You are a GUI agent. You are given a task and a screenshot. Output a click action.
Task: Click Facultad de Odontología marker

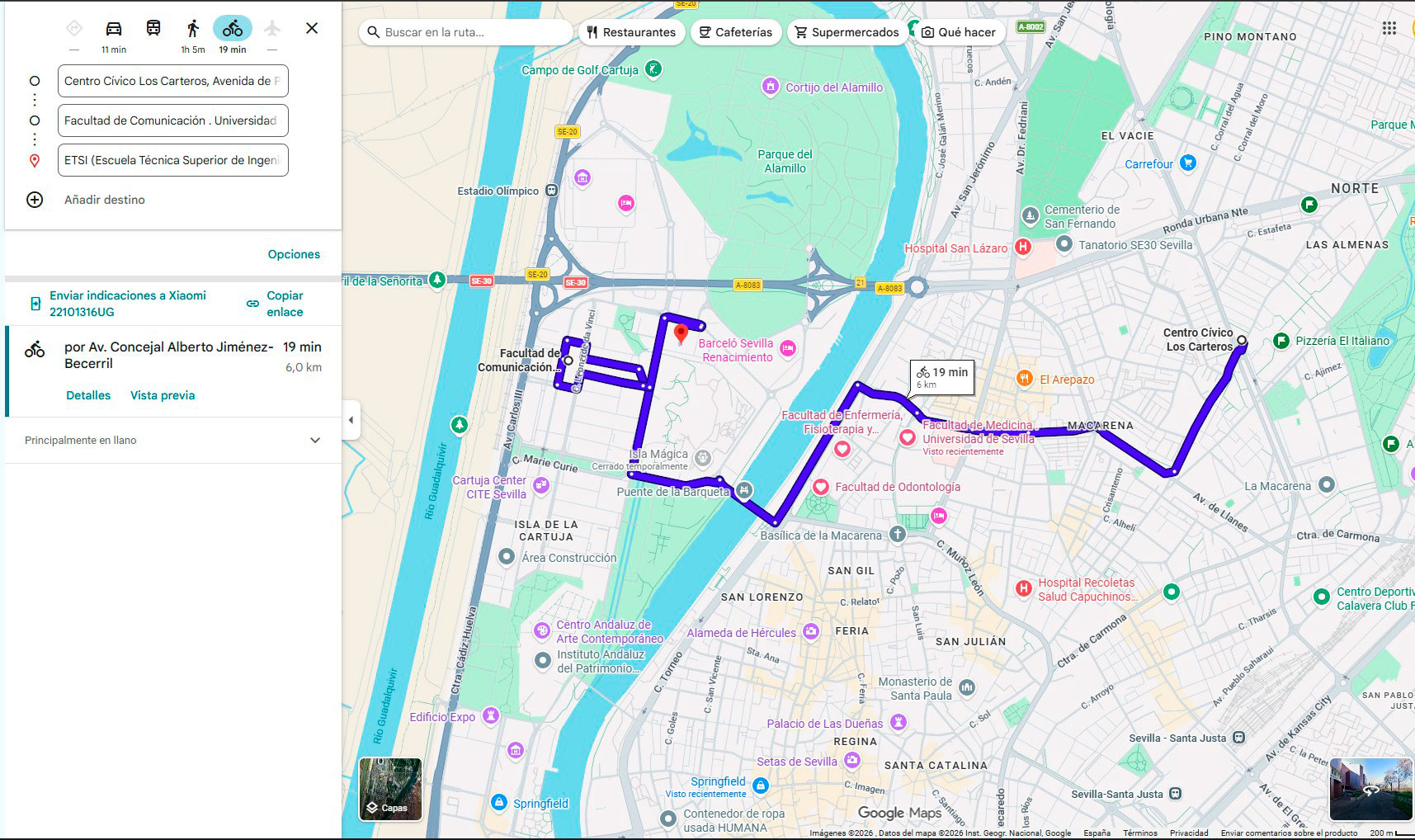pyautogui.click(x=820, y=487)
